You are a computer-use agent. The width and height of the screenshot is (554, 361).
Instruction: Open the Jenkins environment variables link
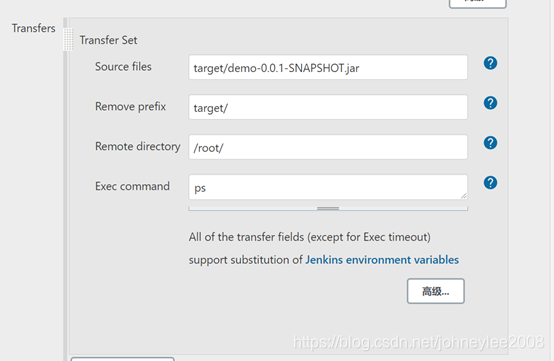(382, 260)
